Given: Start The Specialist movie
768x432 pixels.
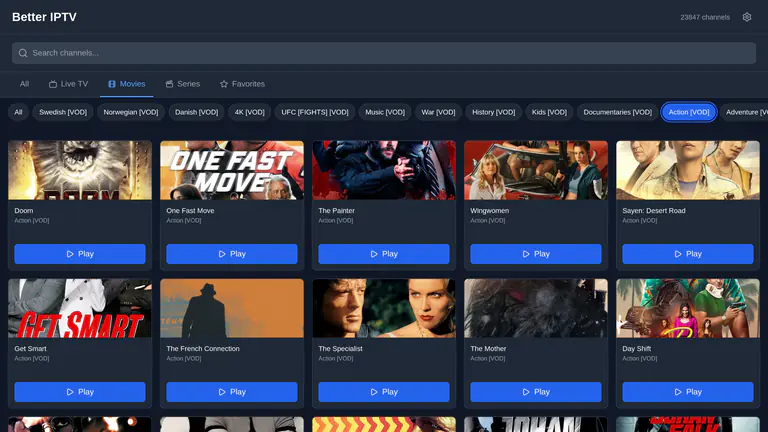Looking at the screenshot, I should point(384,392).
